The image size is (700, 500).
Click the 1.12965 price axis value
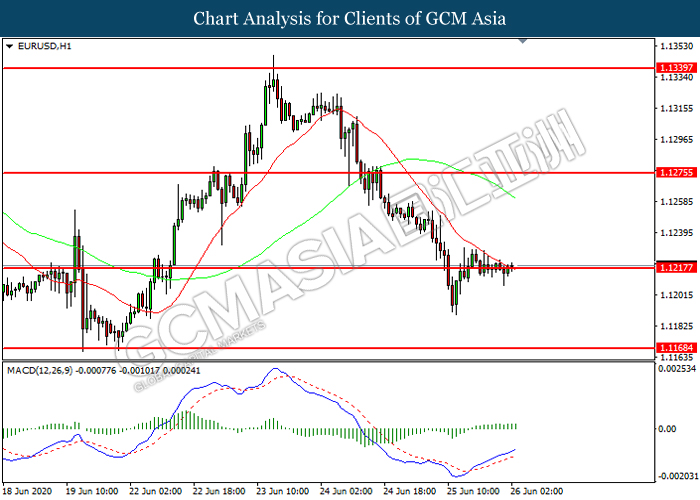[x=676, y=140]
